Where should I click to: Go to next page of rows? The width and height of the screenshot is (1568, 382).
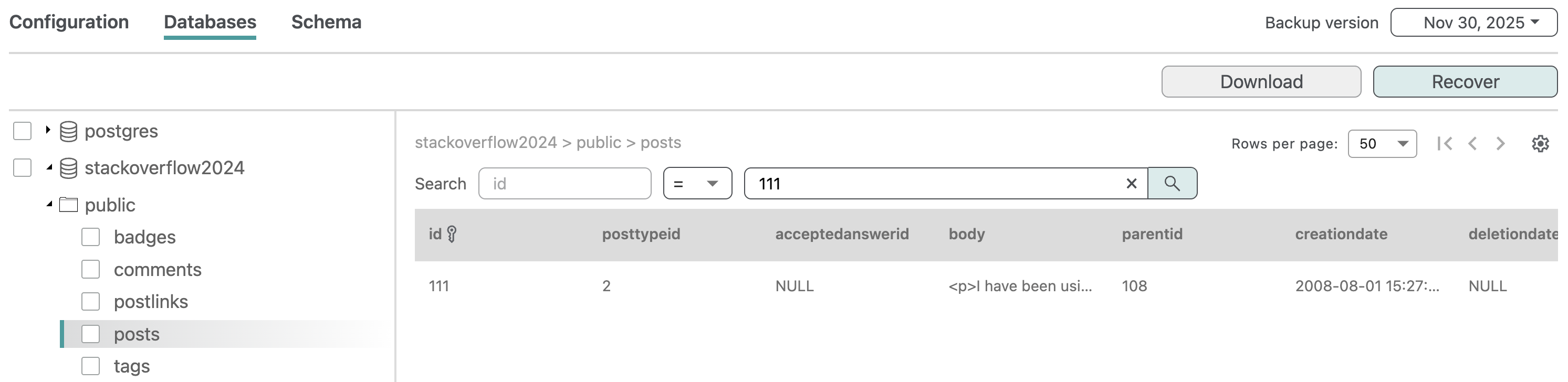(x=1500, y=144)
